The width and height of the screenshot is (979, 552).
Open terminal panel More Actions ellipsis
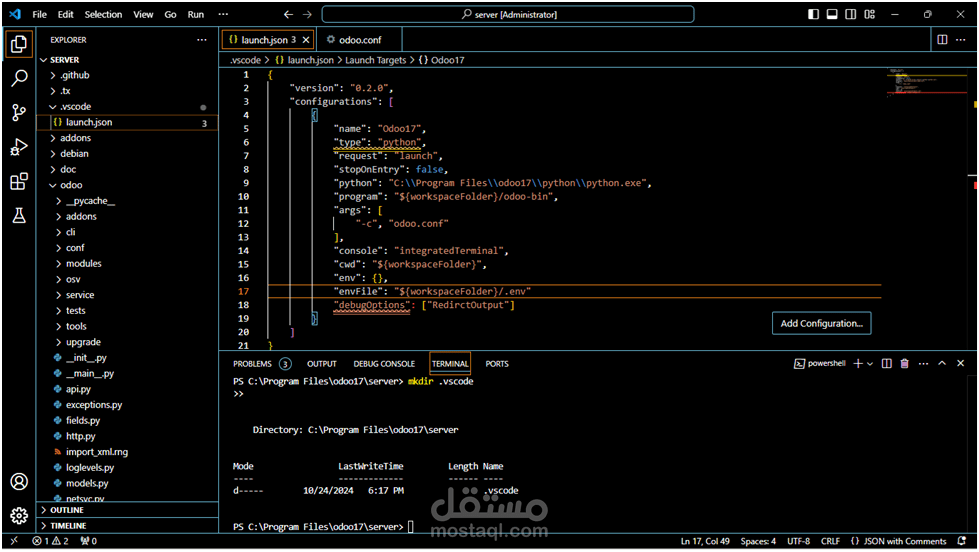(923, 363)
